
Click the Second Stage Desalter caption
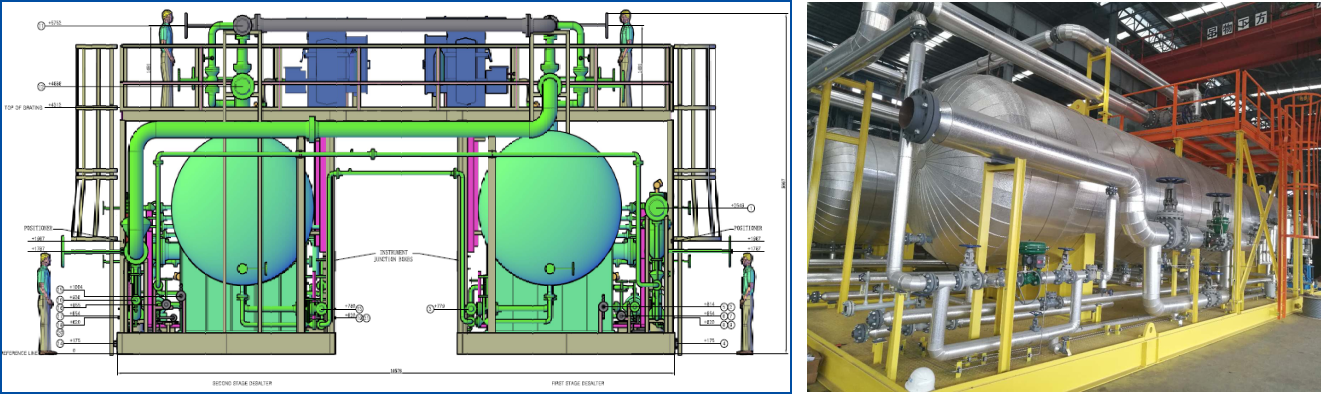coord(242,383)
